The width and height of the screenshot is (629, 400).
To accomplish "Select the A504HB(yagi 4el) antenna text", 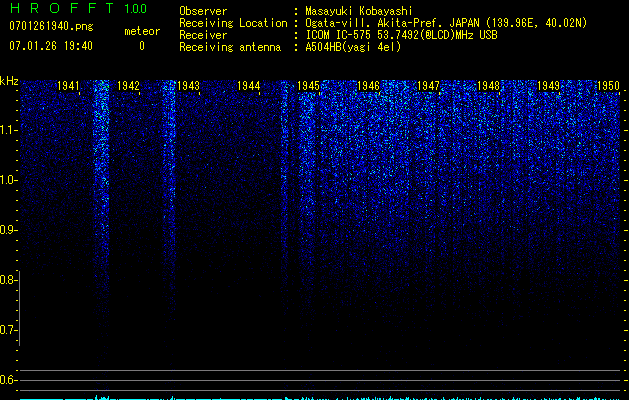I will coord(353,47).
